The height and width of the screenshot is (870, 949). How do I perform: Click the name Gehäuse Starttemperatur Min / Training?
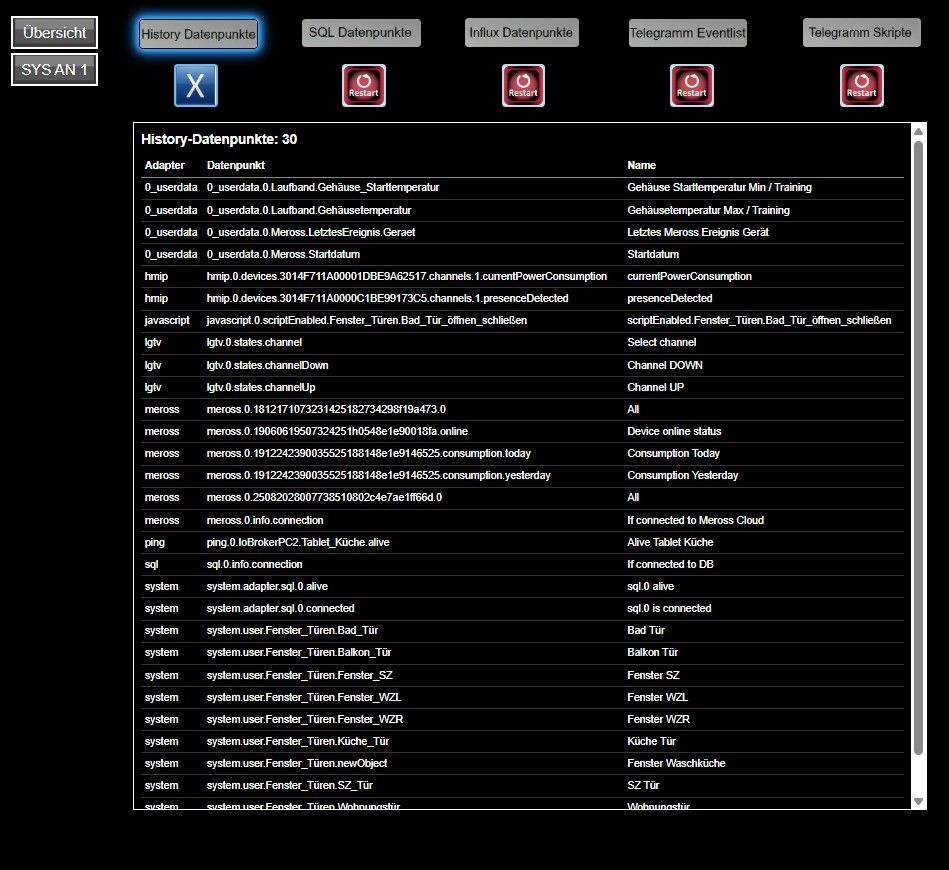(720, 188)
